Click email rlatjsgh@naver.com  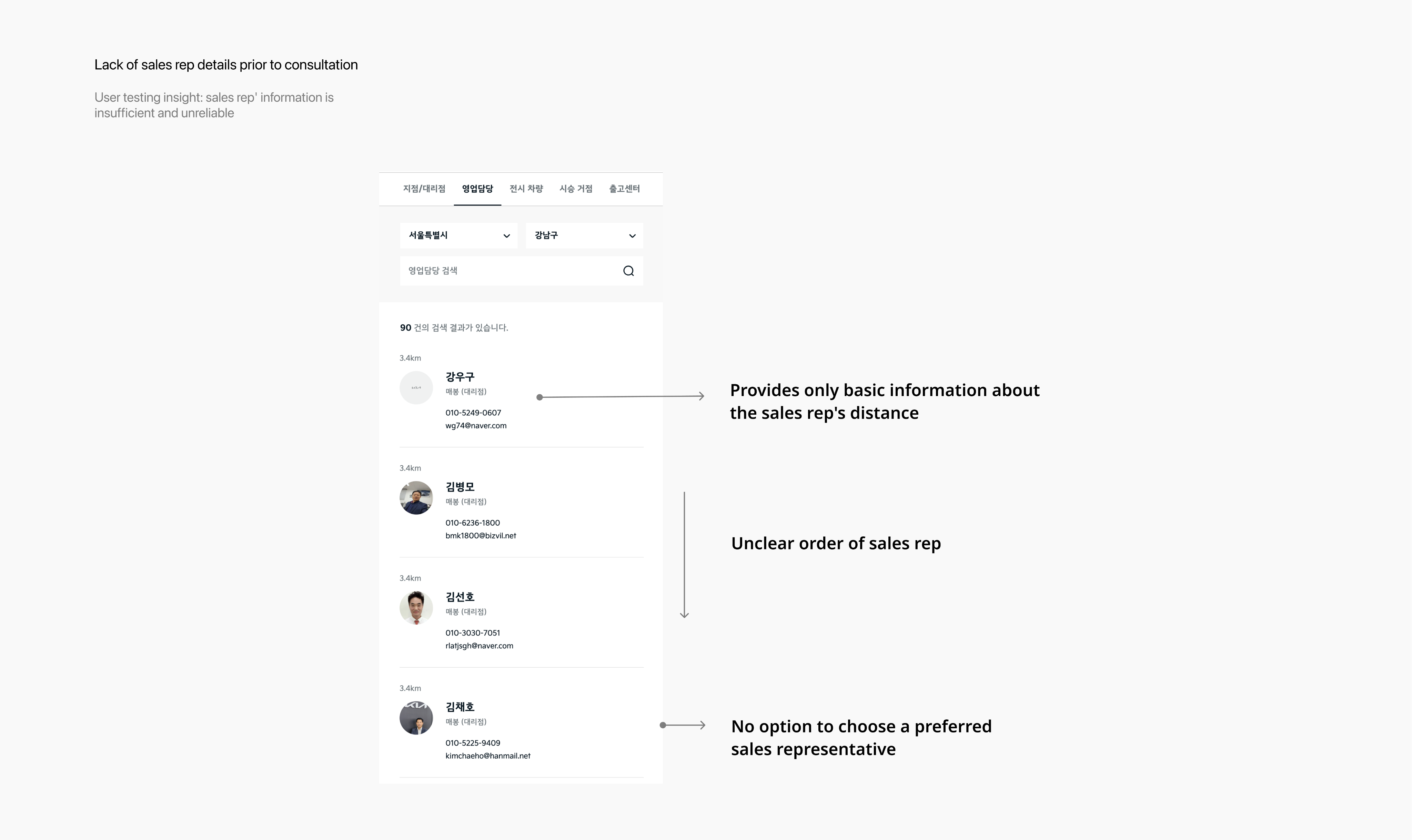click(x=479, y=646)
